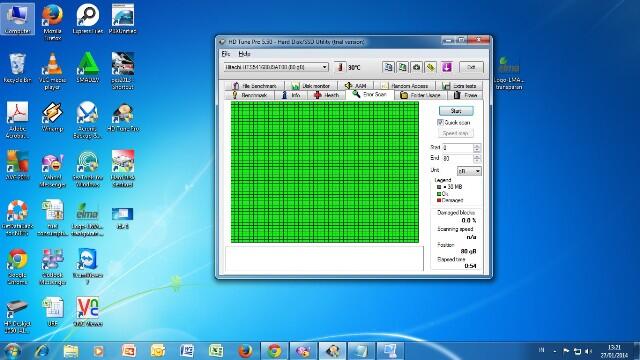Click the green Ok legend swatch
The width and height of the screenshot is (640, 360).
click(439, 194)
